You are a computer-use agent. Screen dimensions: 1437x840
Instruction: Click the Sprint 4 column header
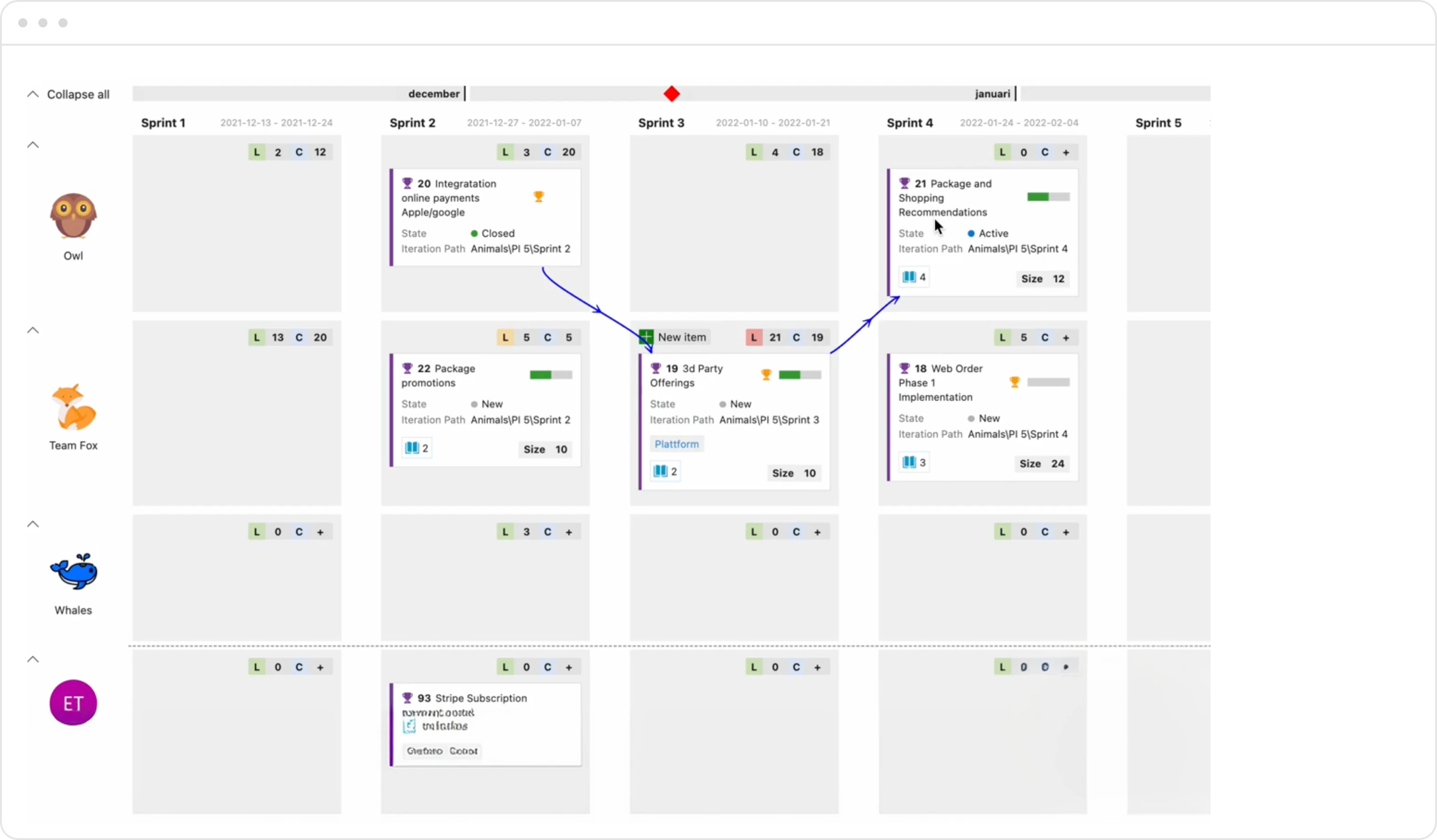pos(909,123)
